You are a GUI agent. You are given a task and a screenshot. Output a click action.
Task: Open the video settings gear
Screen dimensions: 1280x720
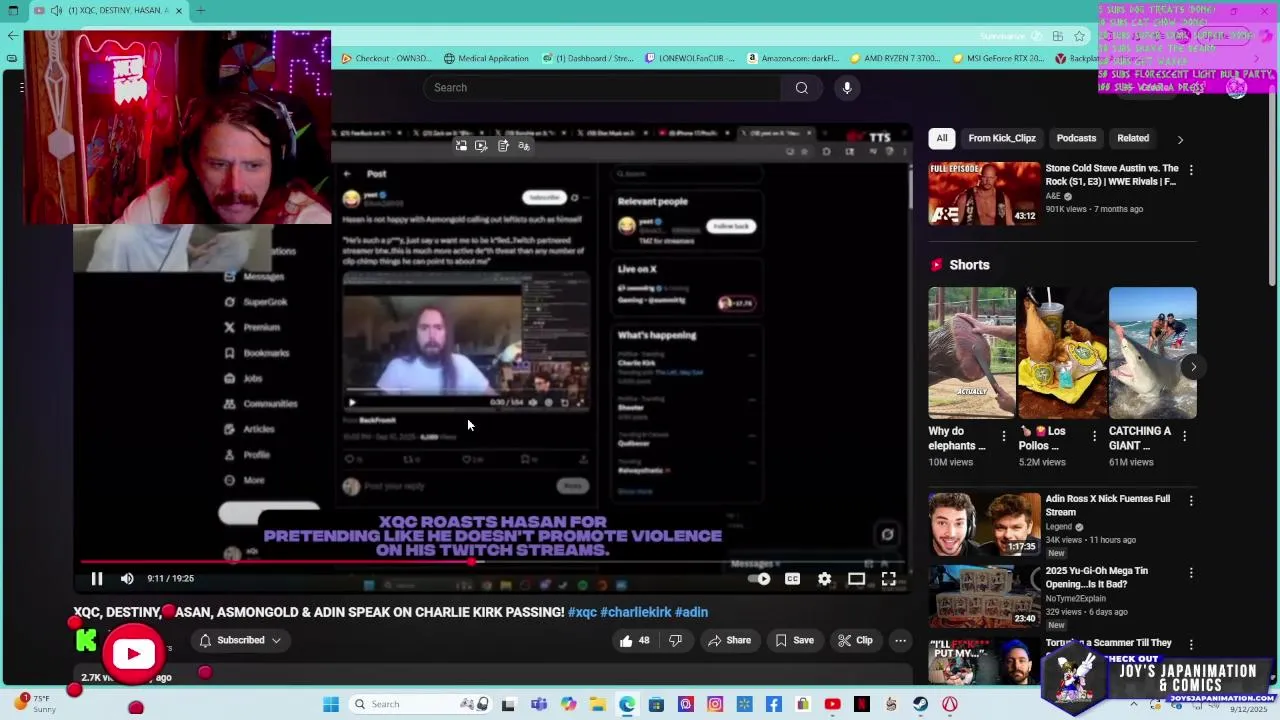(x=824, y=578)
